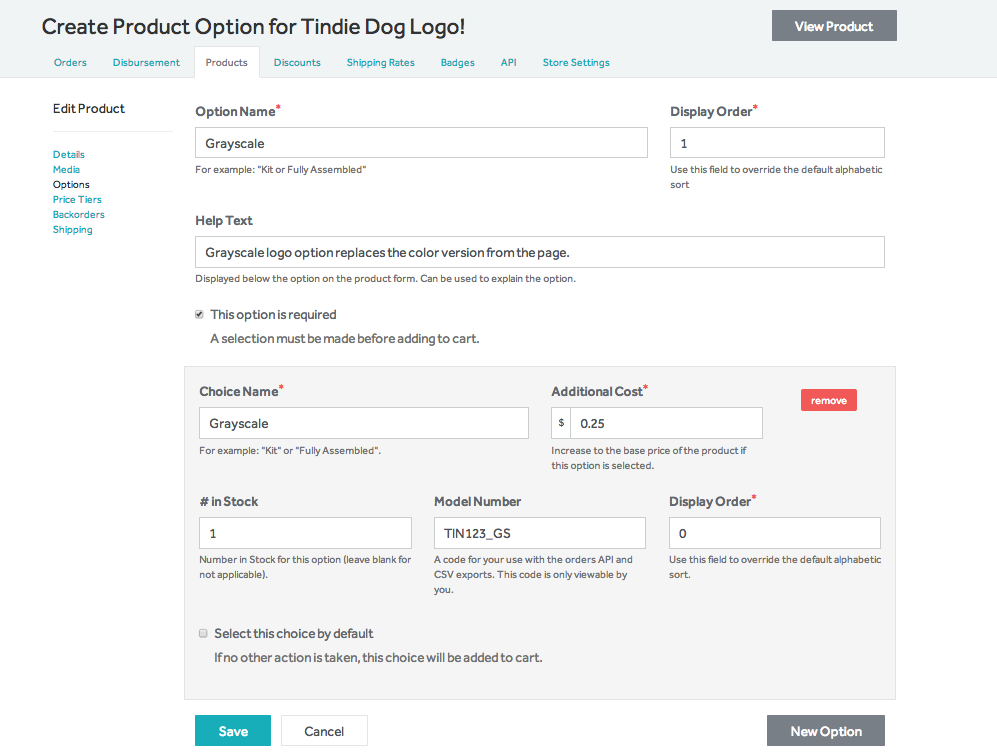Select the Model Number field
Image resolution: width=997 pixels, height=753 pixels.
tap(539, 533)
